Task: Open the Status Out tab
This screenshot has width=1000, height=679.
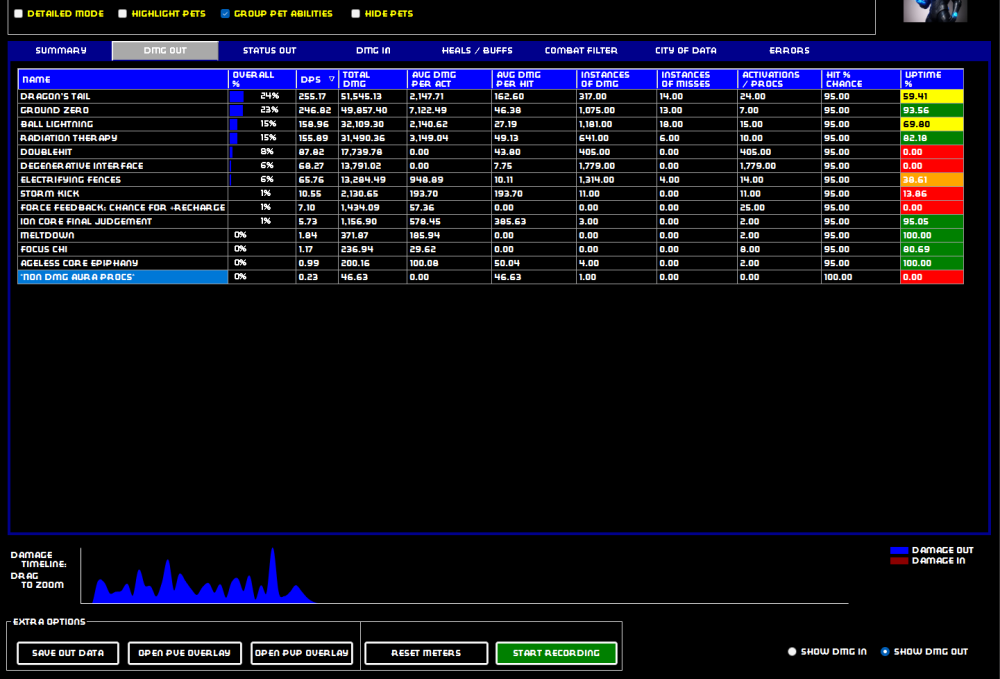Action: pos(269,51)
